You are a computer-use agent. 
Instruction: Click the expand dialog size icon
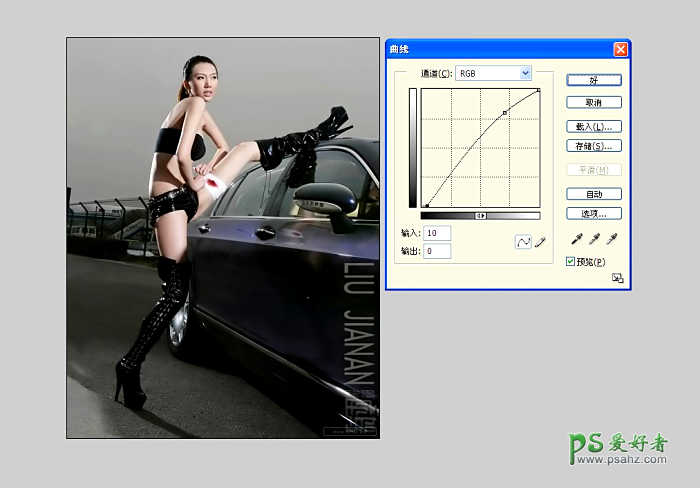pyautogui.click(x=618, y=279)
